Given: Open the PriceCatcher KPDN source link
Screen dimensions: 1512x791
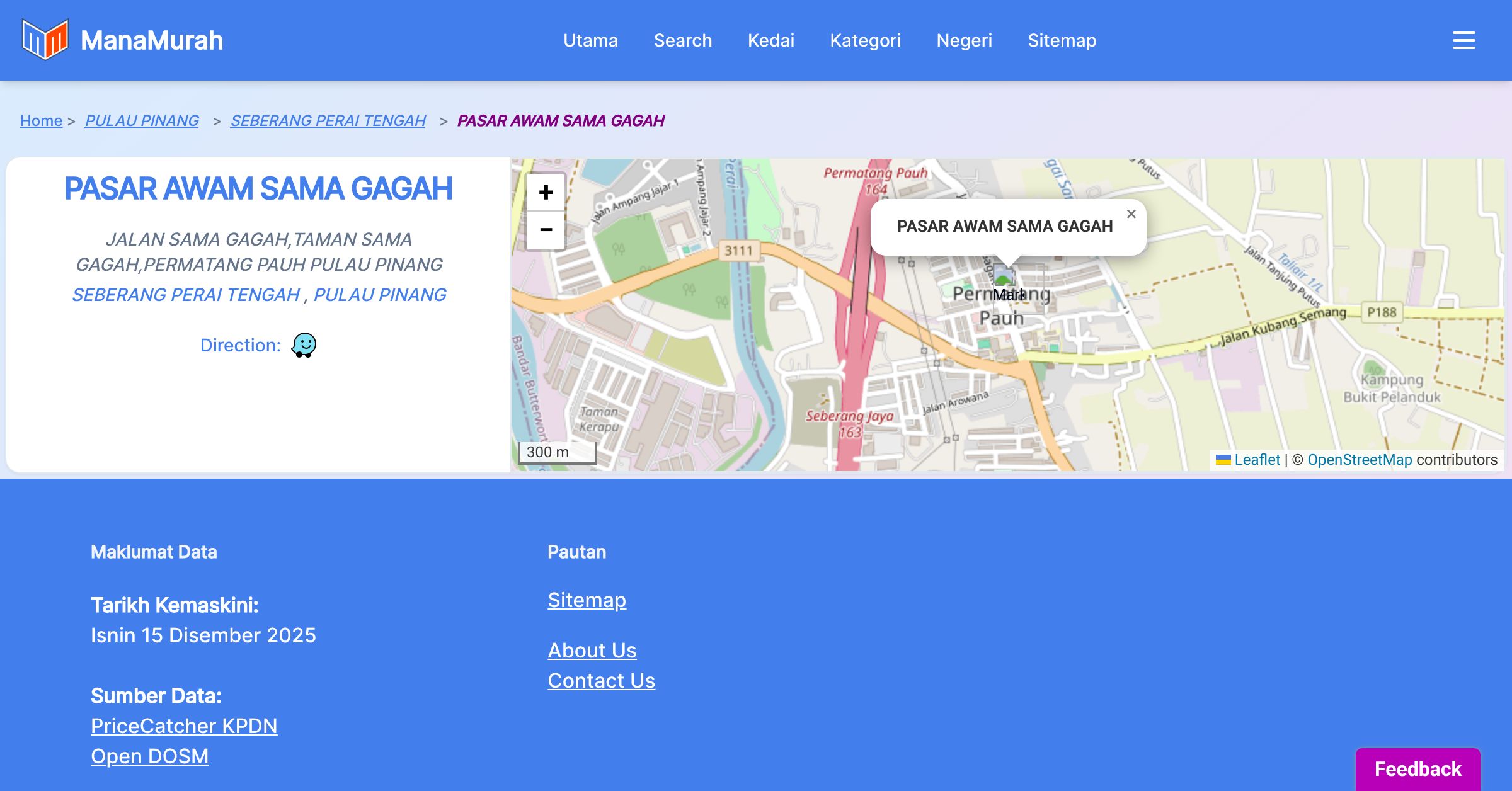Looking at the screenshot, I should (x=184, y=726).
